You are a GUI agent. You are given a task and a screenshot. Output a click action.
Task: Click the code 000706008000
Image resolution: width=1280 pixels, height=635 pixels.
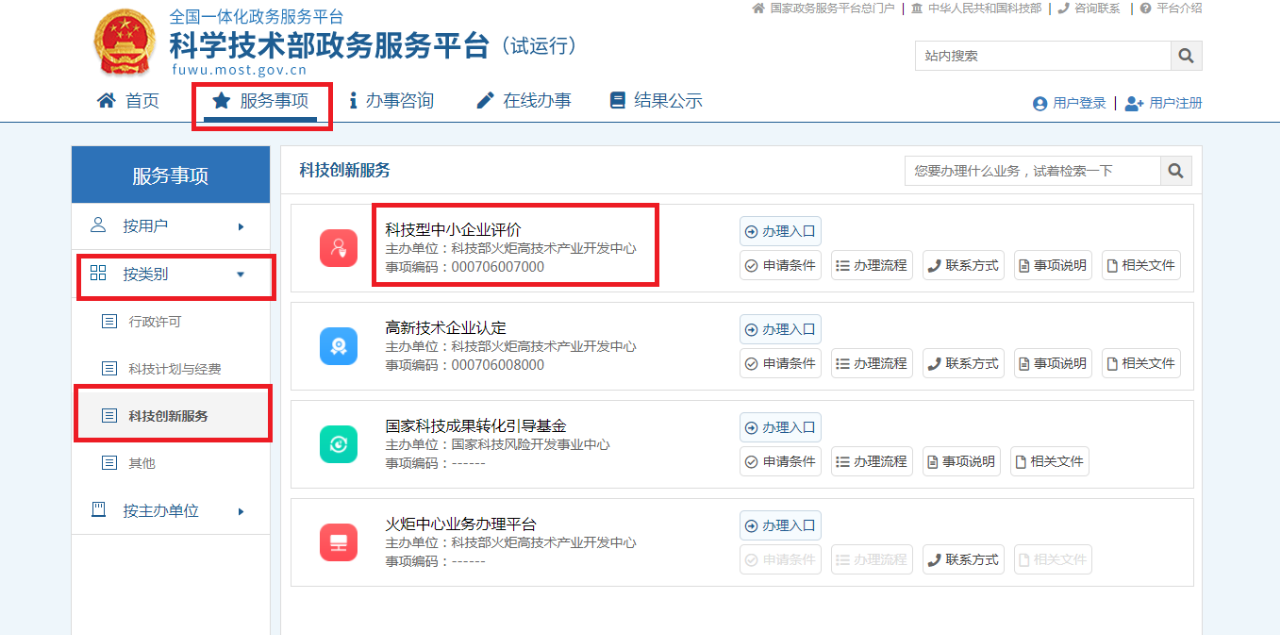(498, 365)
